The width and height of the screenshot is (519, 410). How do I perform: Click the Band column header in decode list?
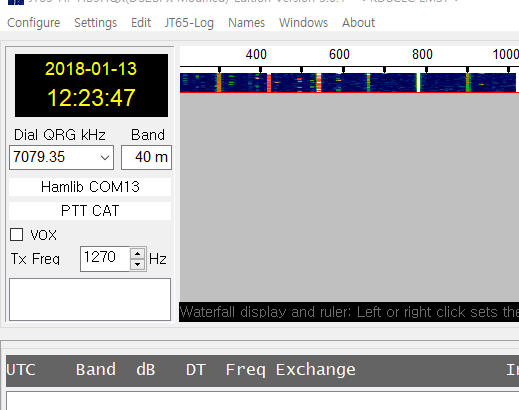tap(96, 370)
